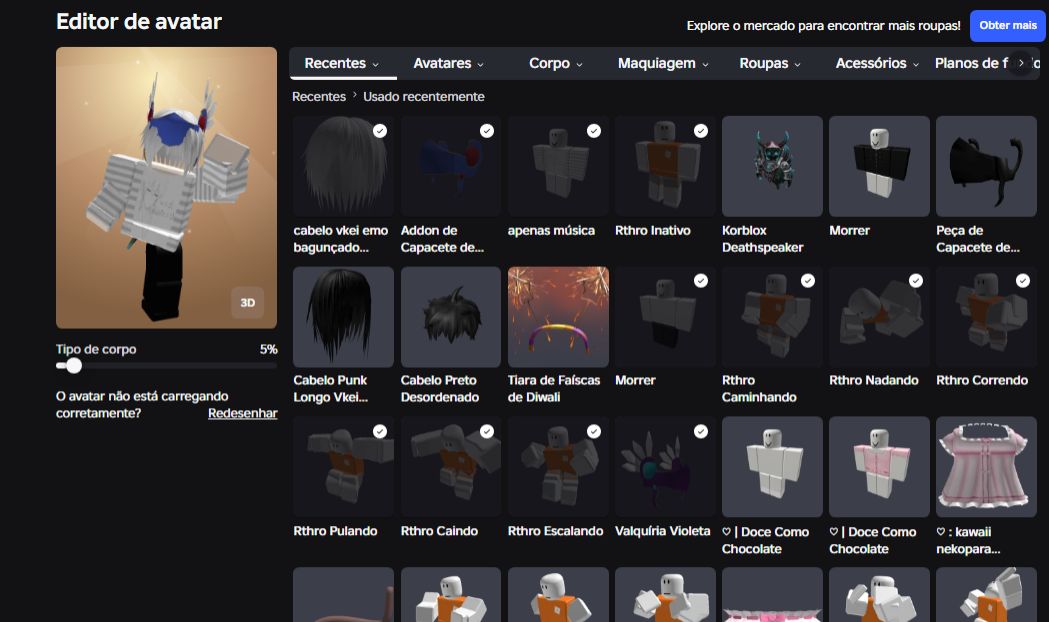This screenshot has height=622, width=1049.
Task: Click the Rthro Pulando item label
Action: pos(335,531)
